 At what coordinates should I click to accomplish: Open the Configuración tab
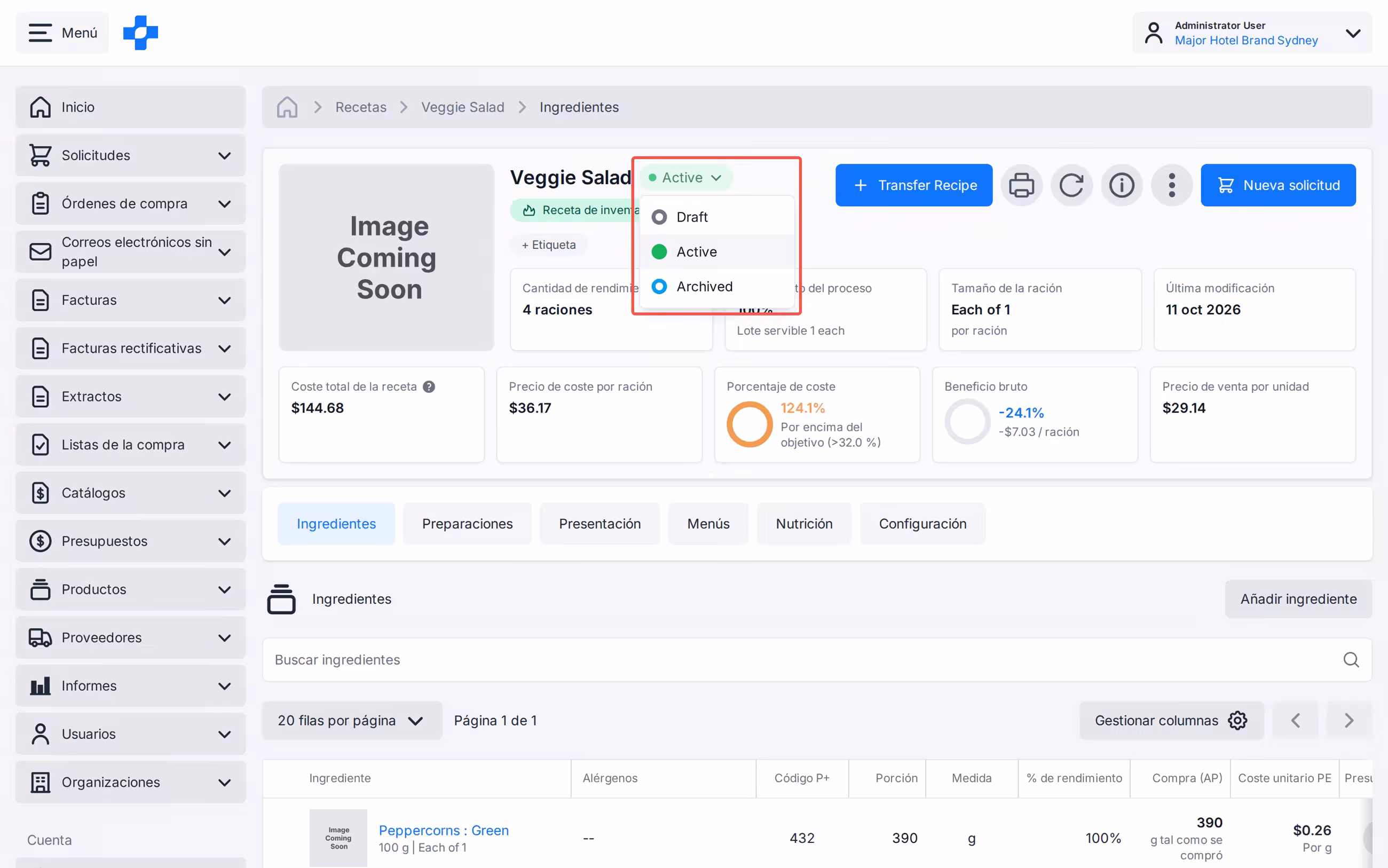(922, 524)
